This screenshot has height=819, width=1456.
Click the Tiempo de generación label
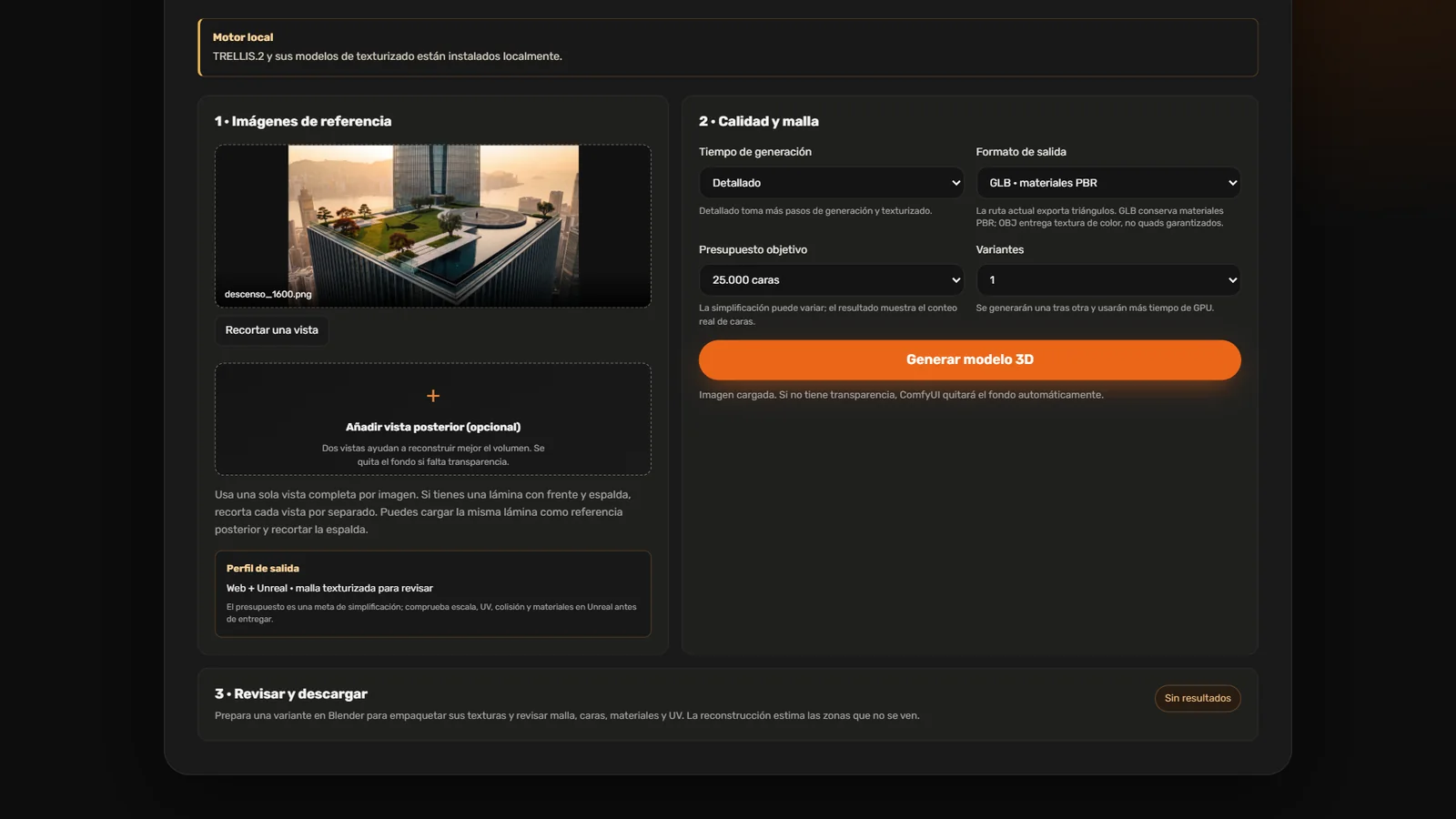(755, 152)
